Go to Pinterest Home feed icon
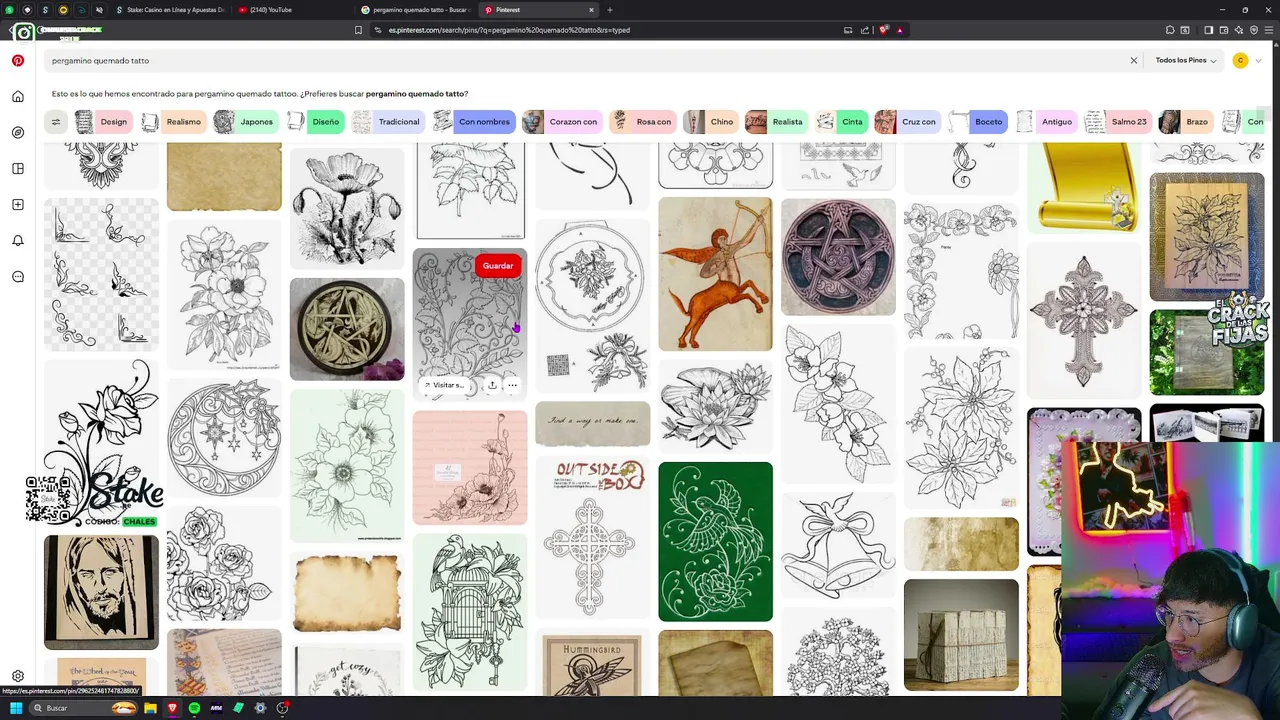 point(18,97)
